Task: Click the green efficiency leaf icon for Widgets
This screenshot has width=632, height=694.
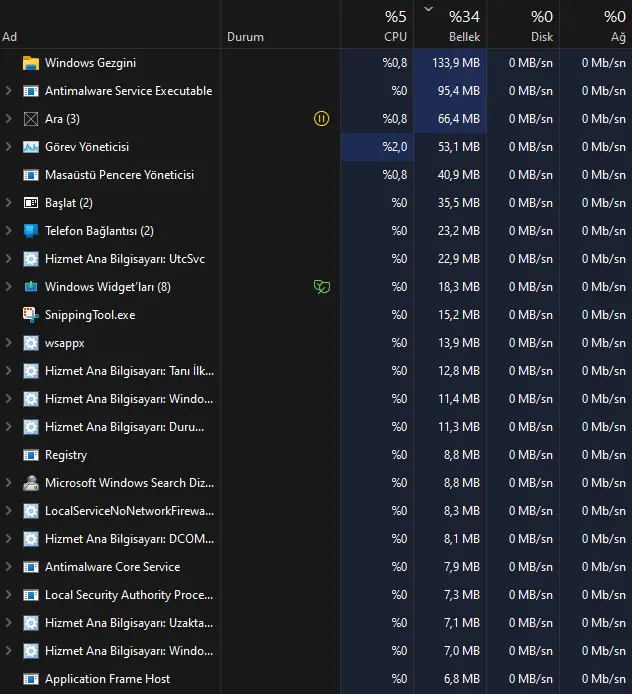Action: click(322, 287)
